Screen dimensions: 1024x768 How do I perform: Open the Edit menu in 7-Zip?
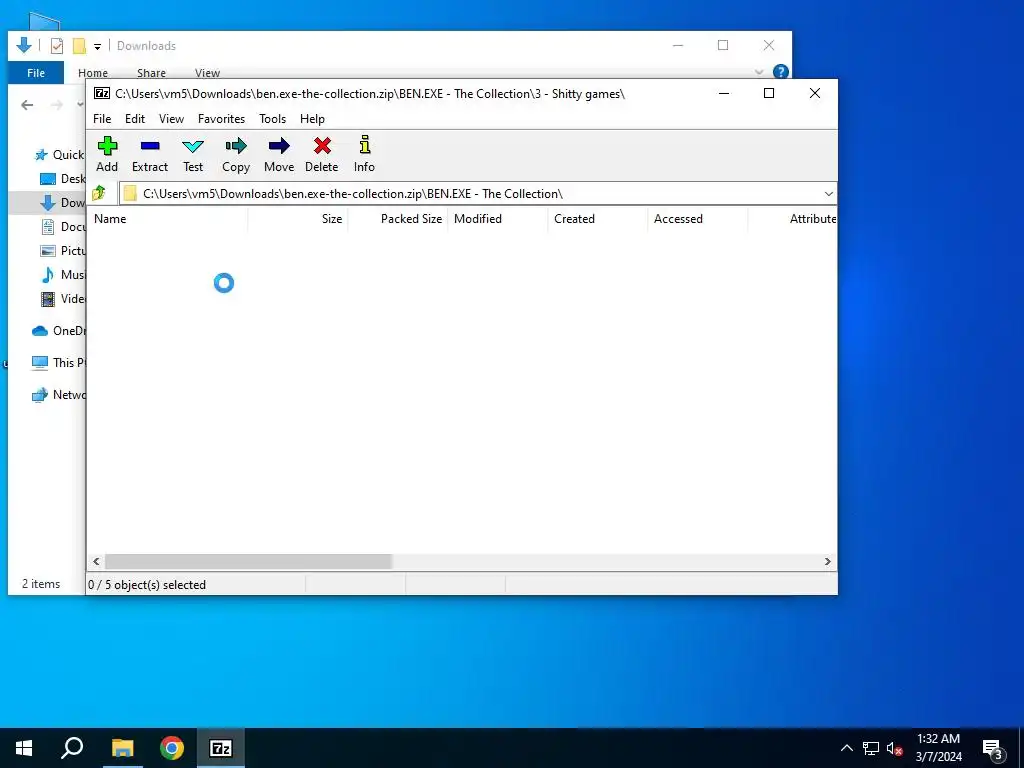tap(135, 119)
